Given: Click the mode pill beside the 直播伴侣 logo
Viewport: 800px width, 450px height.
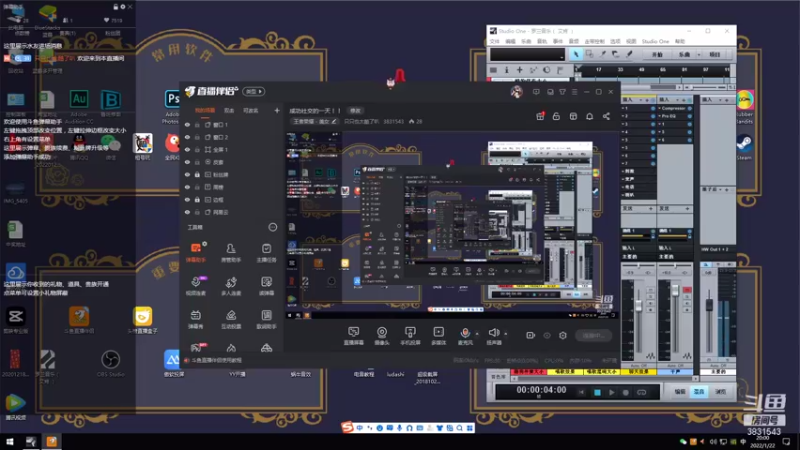Looking at the screenshot, I should tap(254, 91).
